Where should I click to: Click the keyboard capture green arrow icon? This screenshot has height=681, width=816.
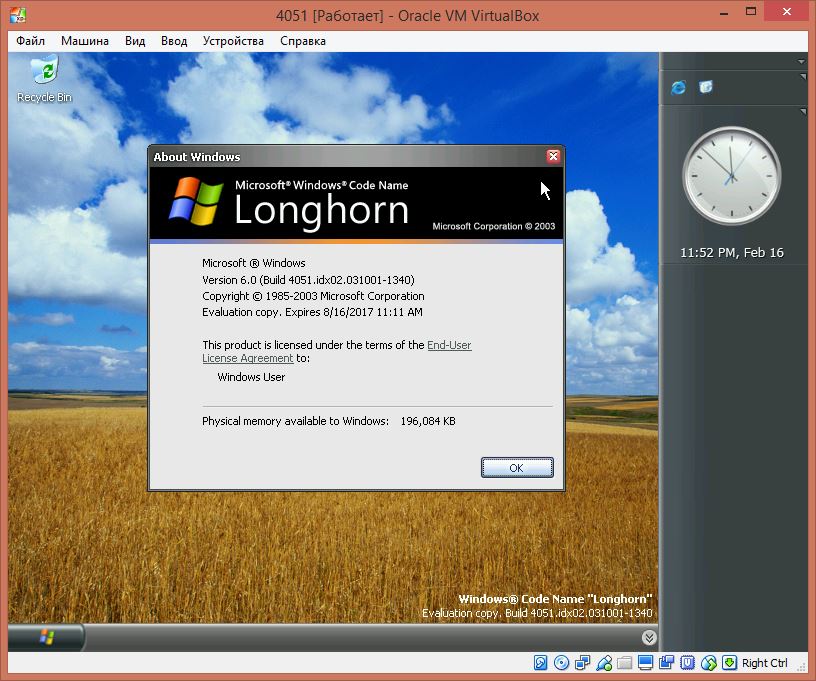730,663
